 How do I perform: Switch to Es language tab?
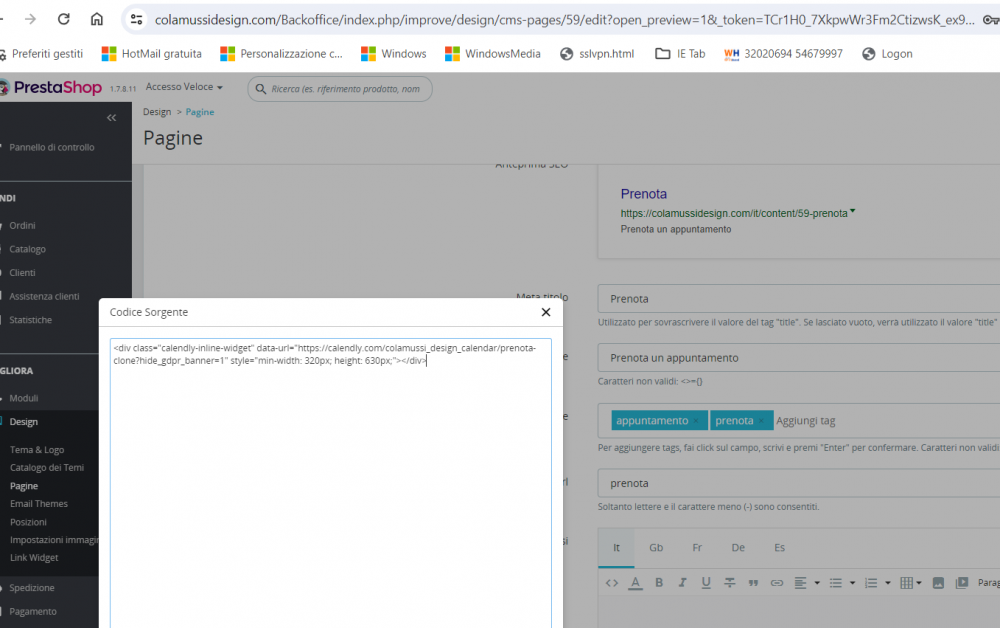coord(779,548)
